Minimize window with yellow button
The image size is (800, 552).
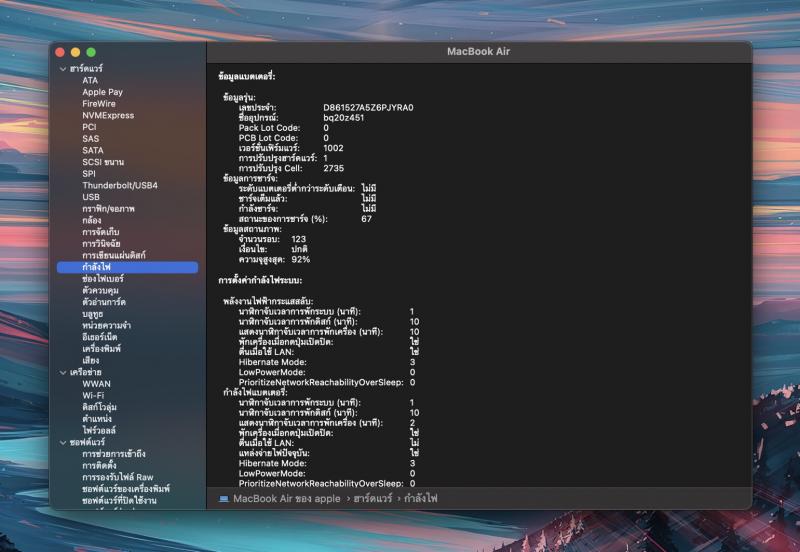pyautogui.click(x=76, y=52)
